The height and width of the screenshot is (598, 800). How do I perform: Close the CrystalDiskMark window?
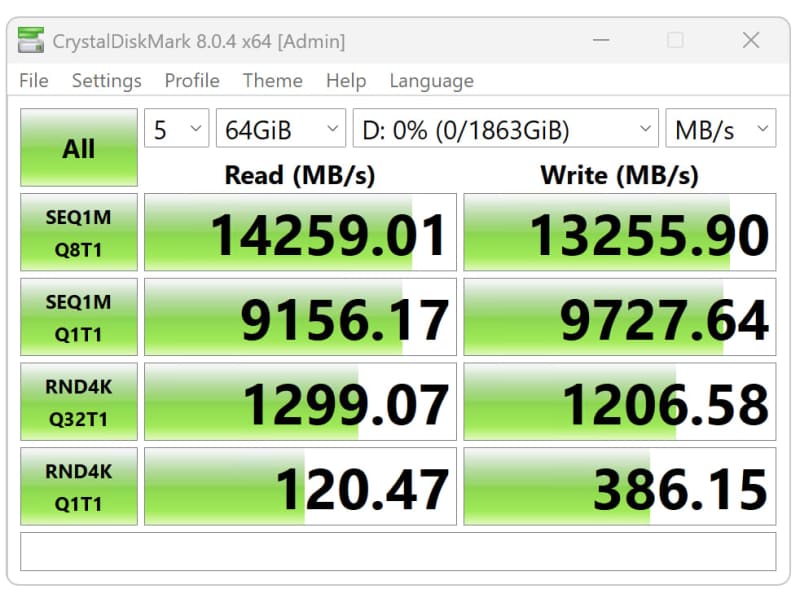click(x=751, y=41)
